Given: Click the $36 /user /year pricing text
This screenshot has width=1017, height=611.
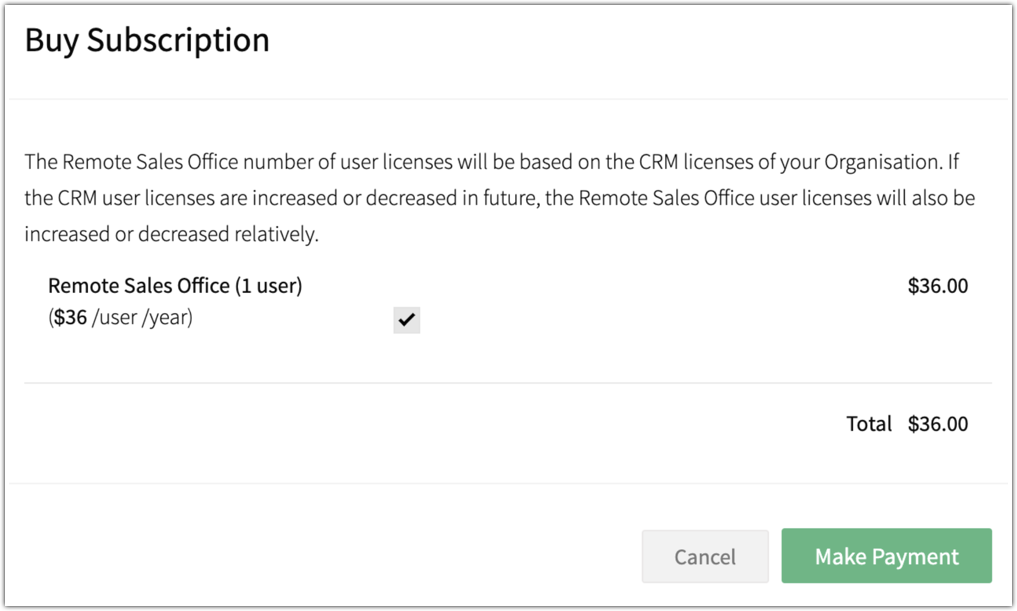Looking at the screenshot, I should [120, 320].
